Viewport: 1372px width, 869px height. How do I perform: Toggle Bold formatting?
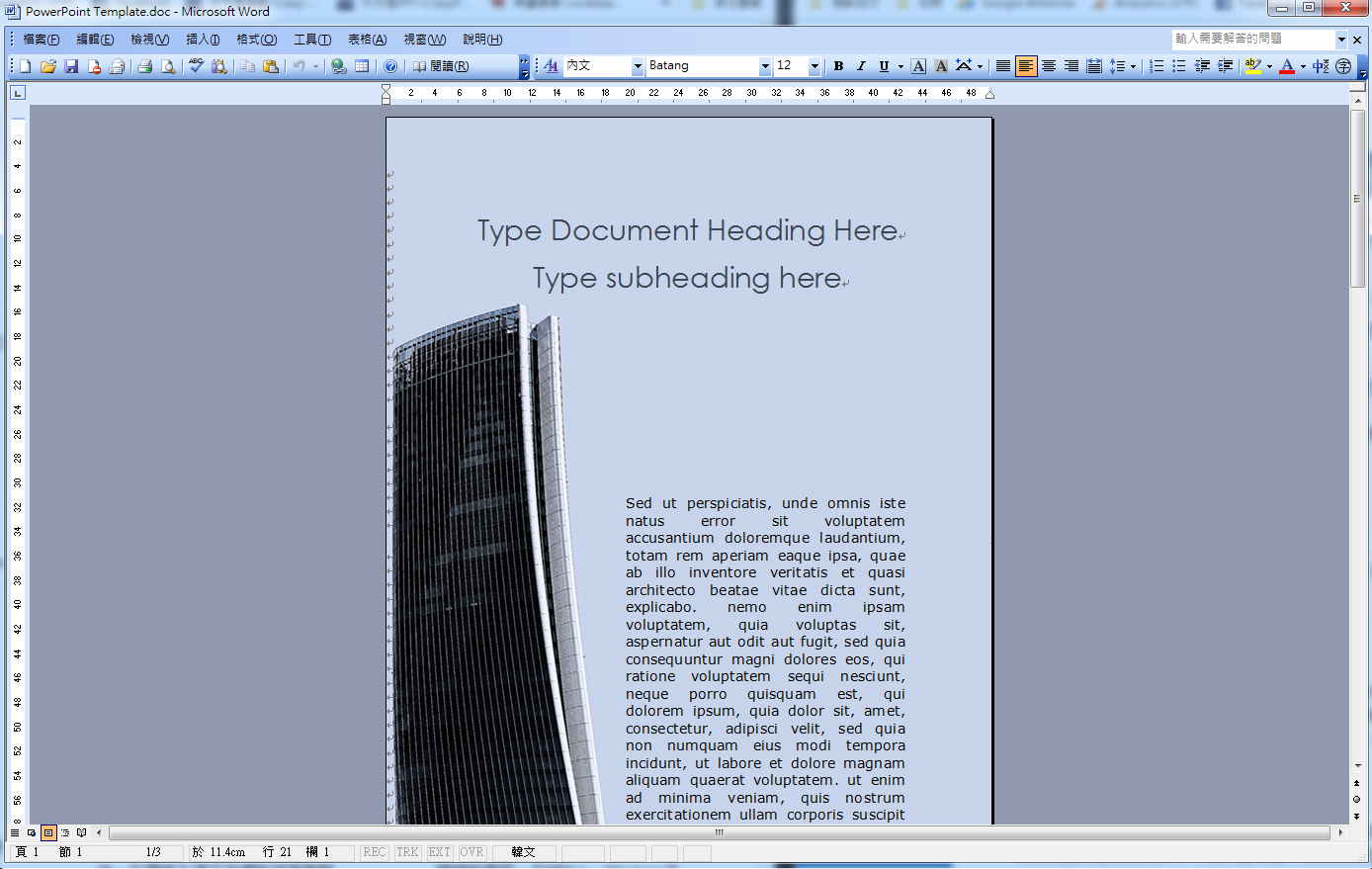click(838, 66)
